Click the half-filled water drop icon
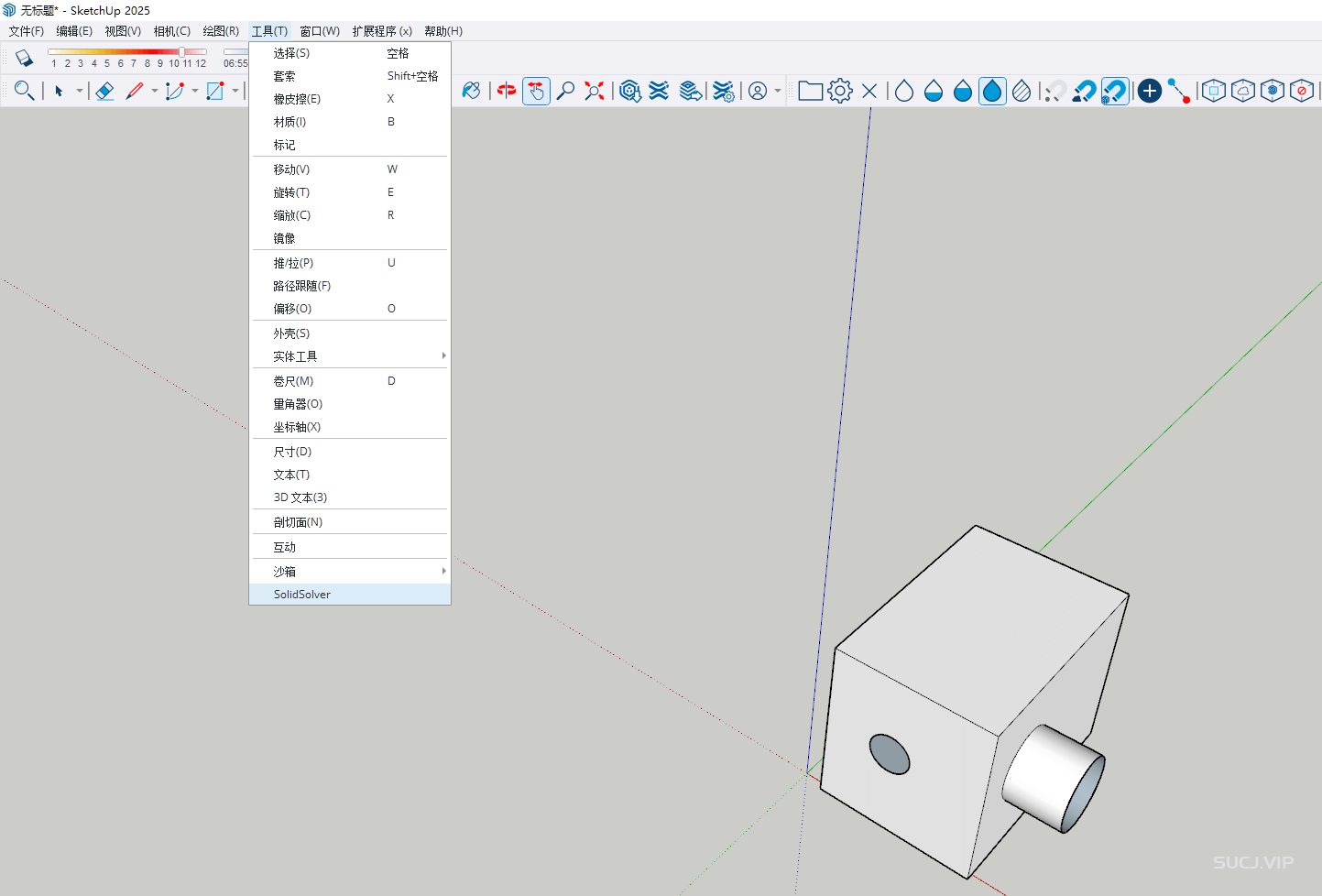This screenshot has height=896, width=1322. coord(934,91)
